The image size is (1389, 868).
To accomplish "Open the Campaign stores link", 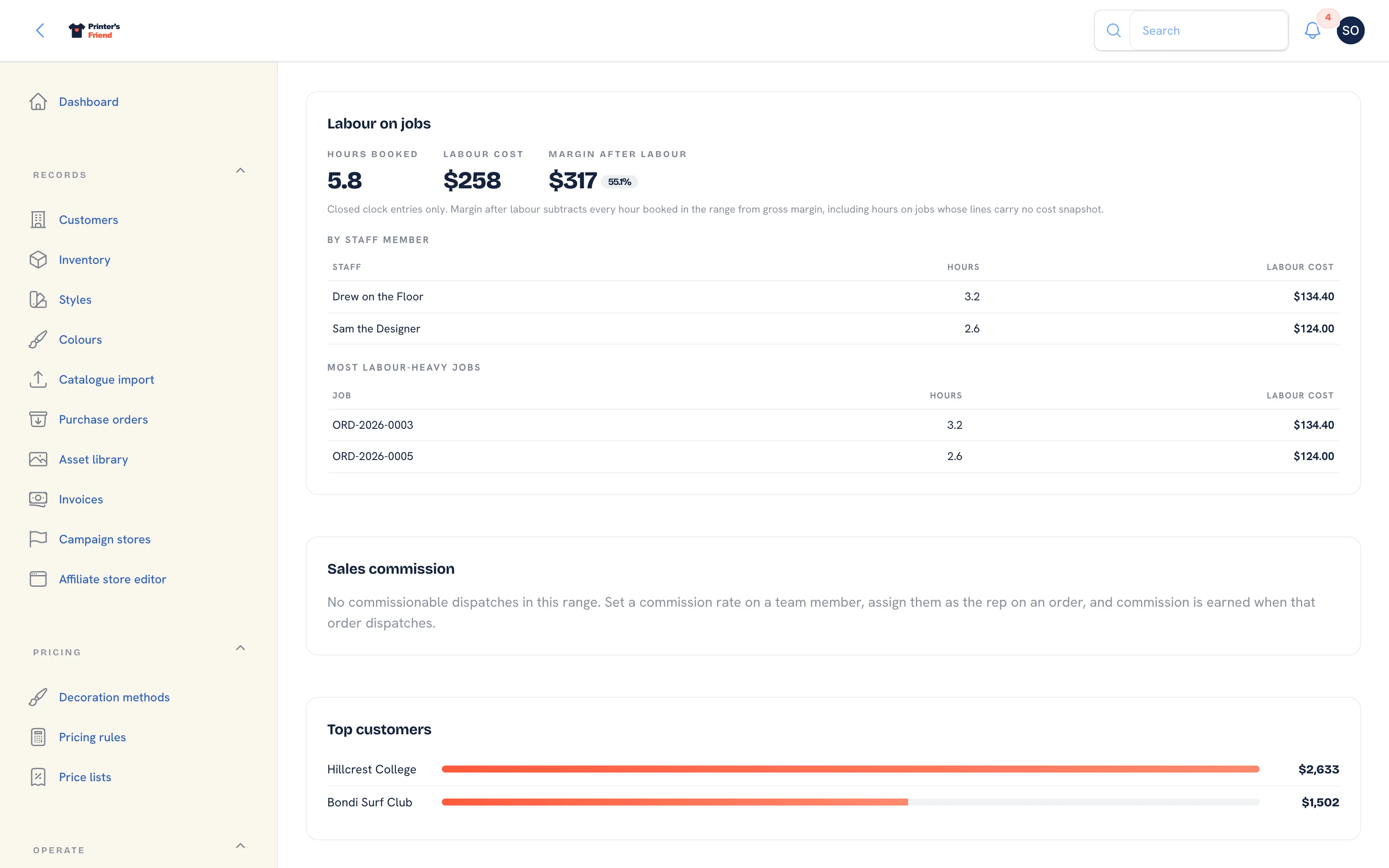I will (105, 539).
